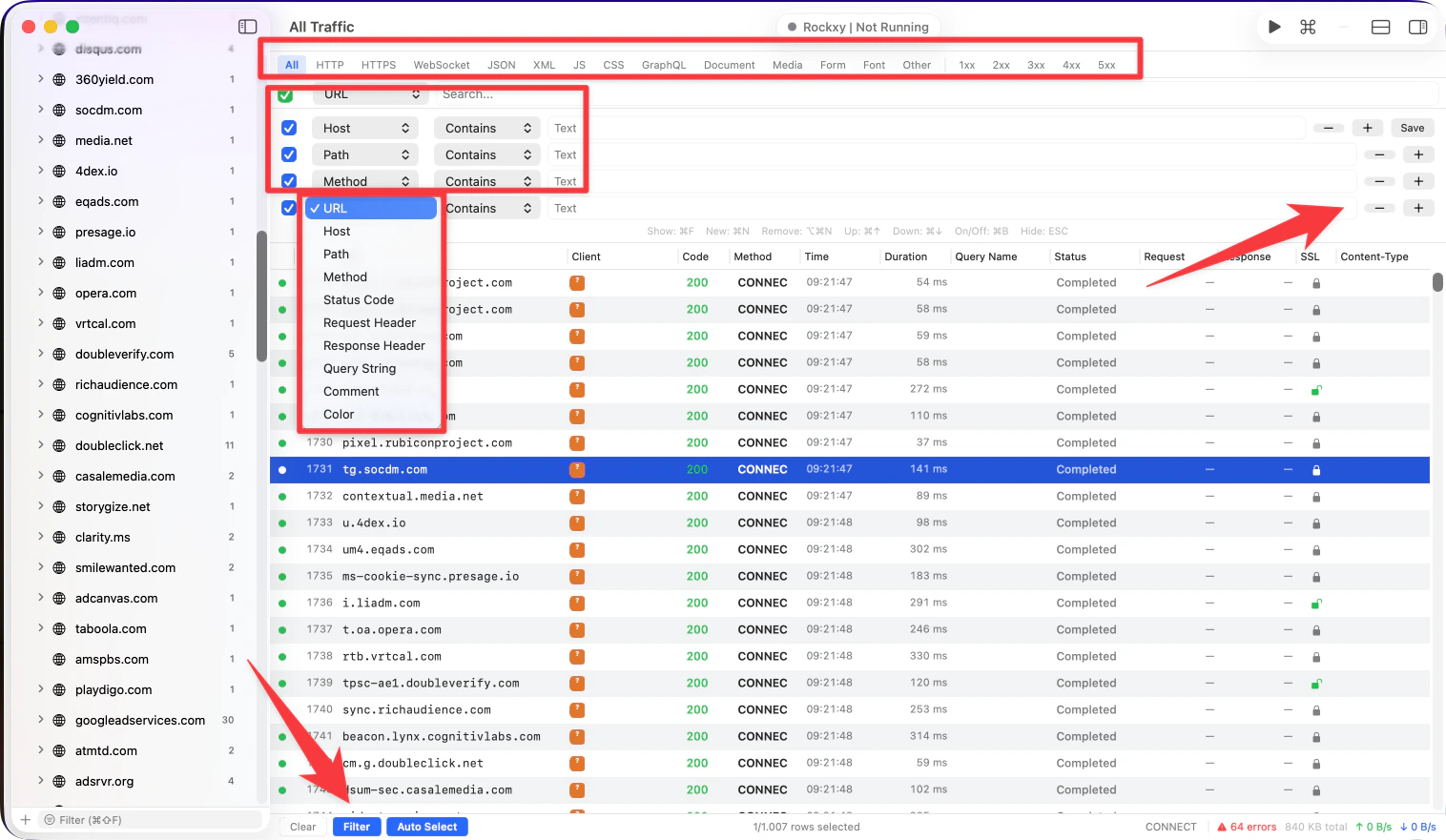Screen dimensions: 1446x840
Task: Click the Rockxy Not Running status button
Action: (x=858, y=27)
